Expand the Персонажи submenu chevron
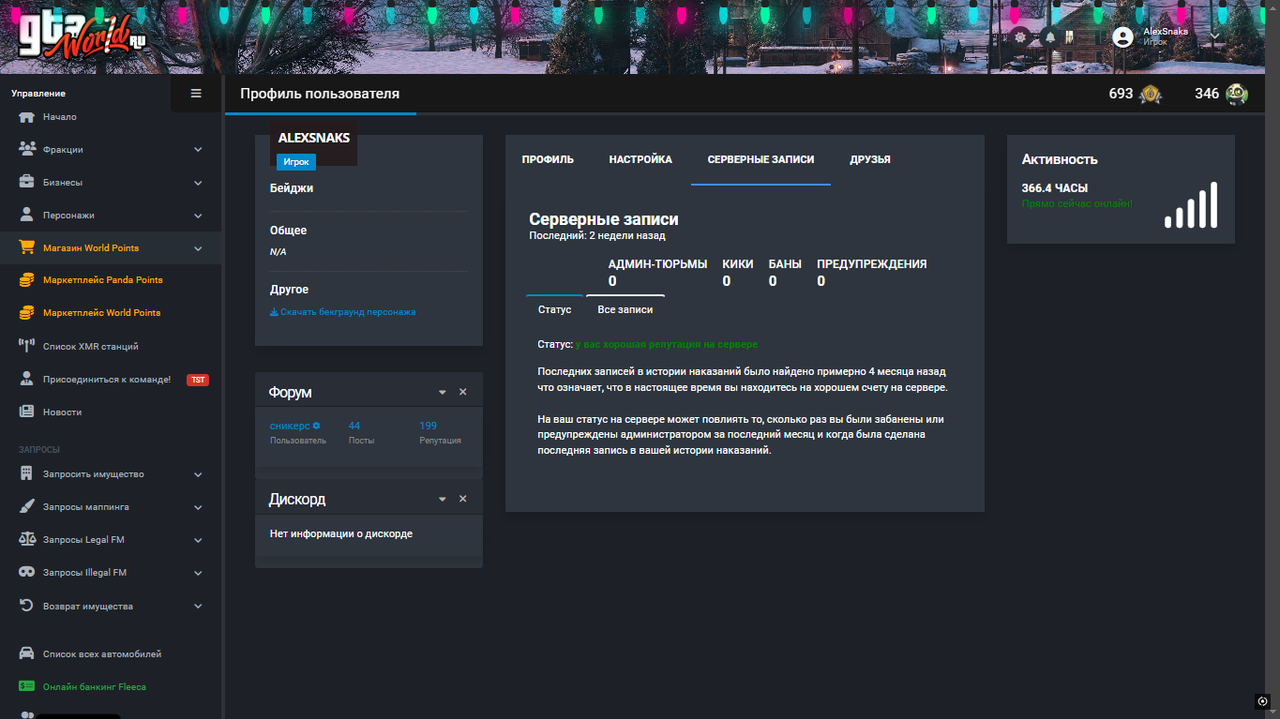1280x719 pixels. [x=198, y=215]
